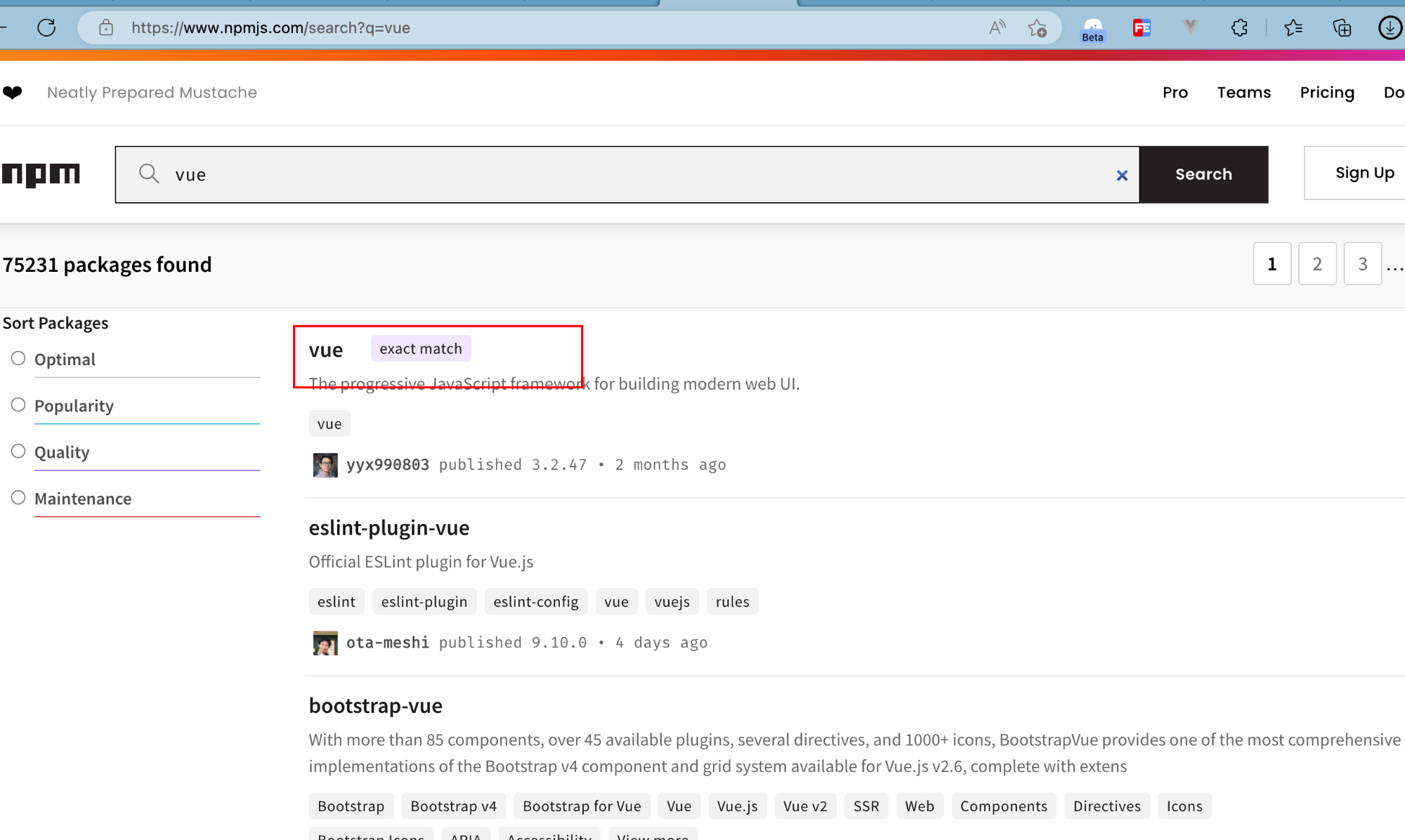
Task: Select the Maintenance sort option
Action: (18, 498)
